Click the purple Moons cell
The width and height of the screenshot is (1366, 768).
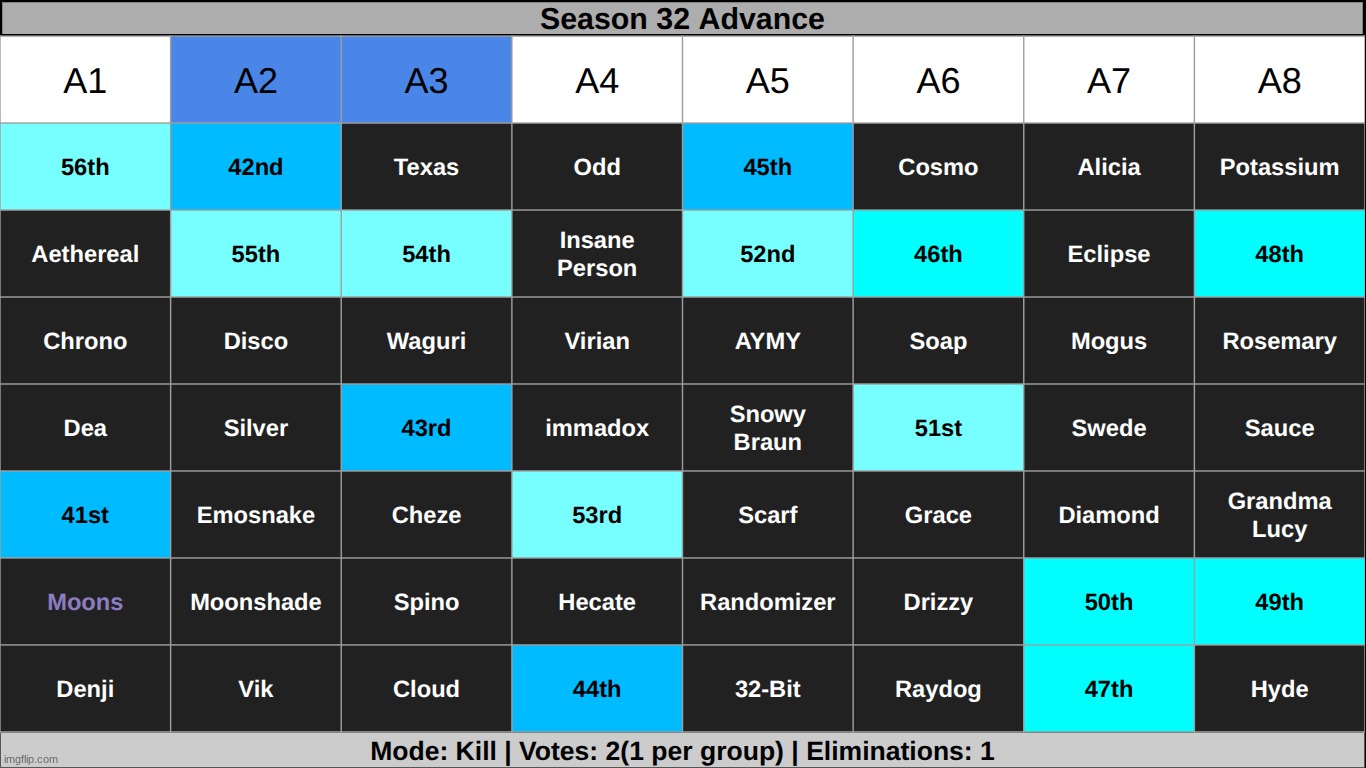(x=85, y=602)
